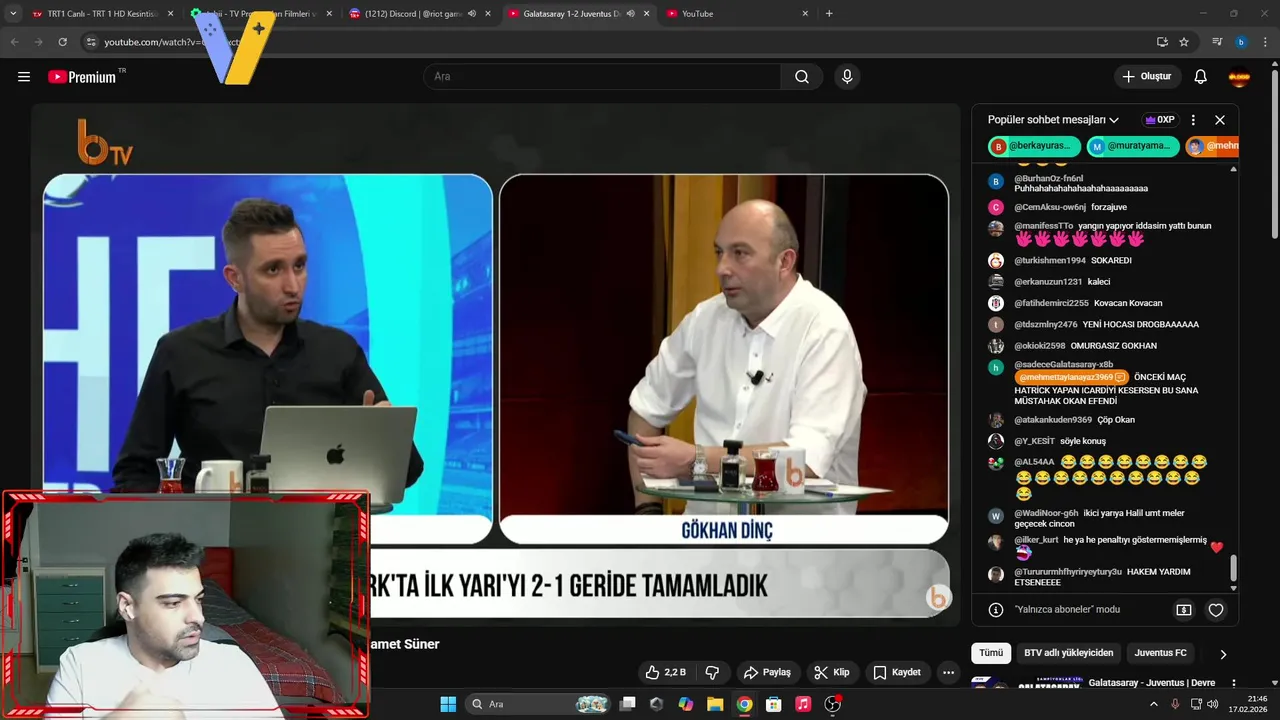Open @muratyama super chat chip
This screenshot has width=1280, height=720.
coord(1133,146)
